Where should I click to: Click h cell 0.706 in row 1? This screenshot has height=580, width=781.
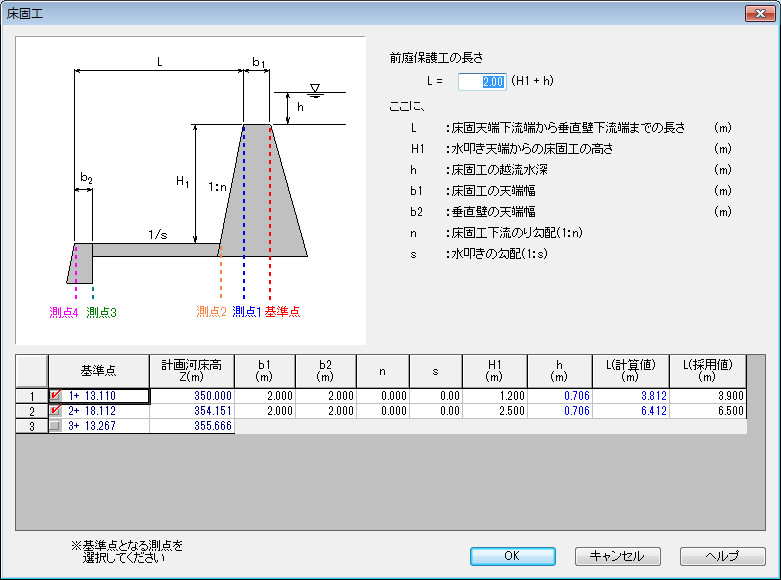(560, 396)
